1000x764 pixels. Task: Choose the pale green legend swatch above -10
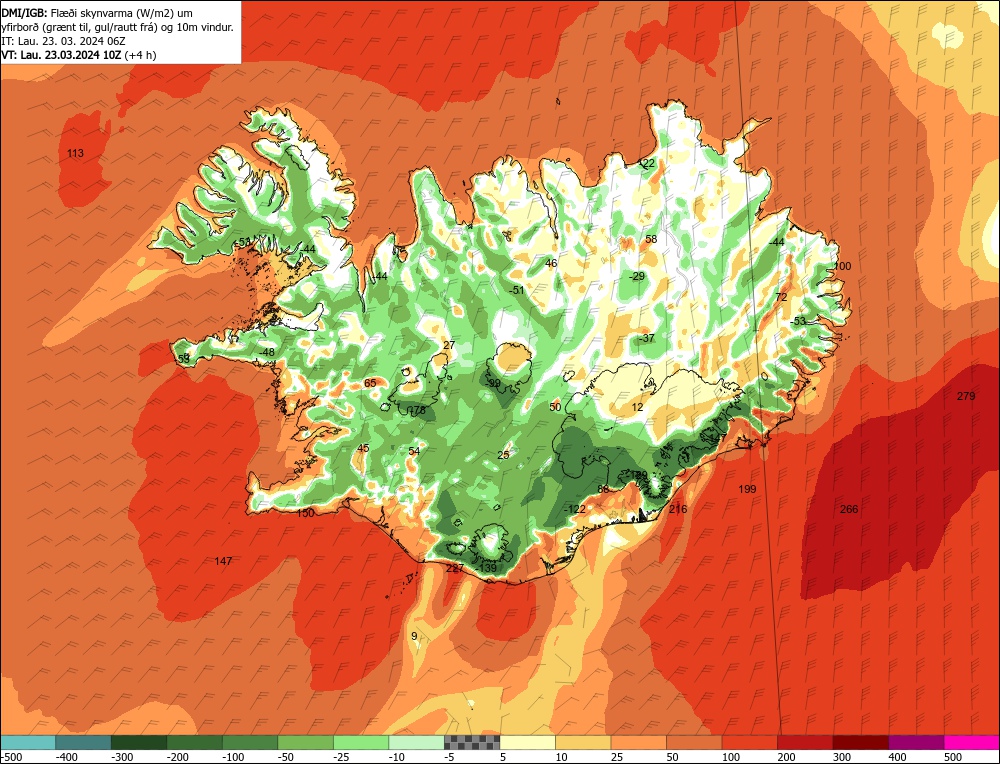tap(416, 742)
